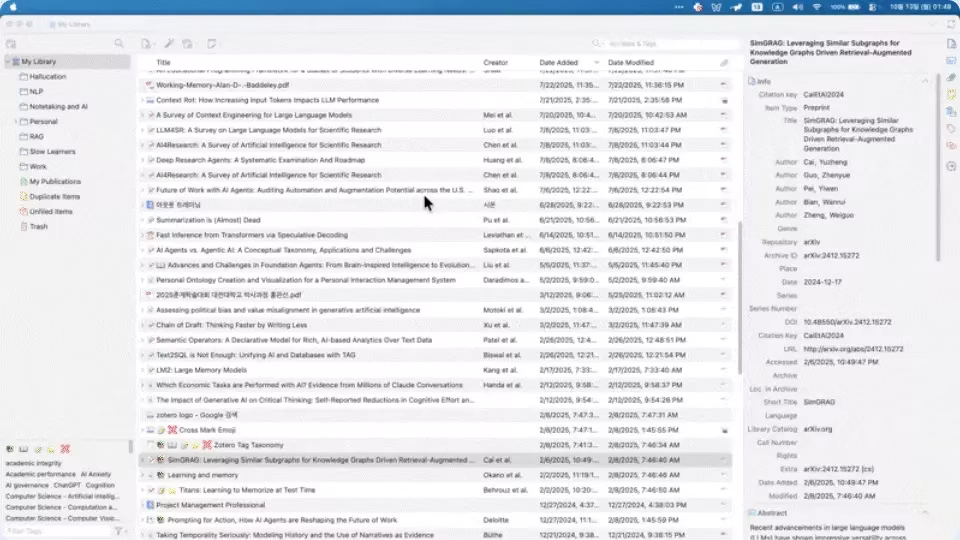Expand the Personal collection
Viewport: 960px width, 540px height.
(15, 122)
